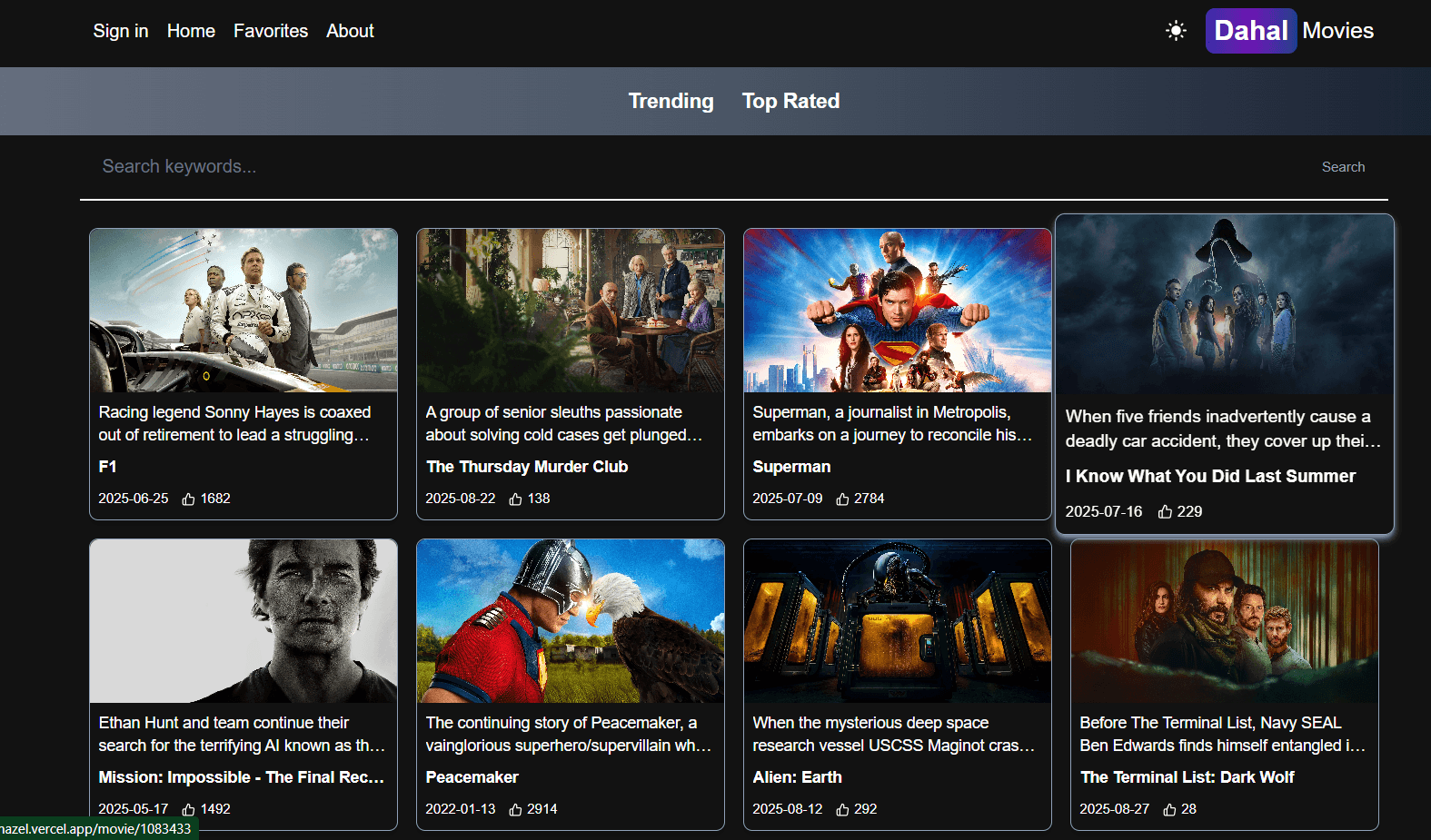Click the thumbs-up icon on Peacemaker card
The height and width of the screenshot is (840, 1431).
tap(515, 810)
